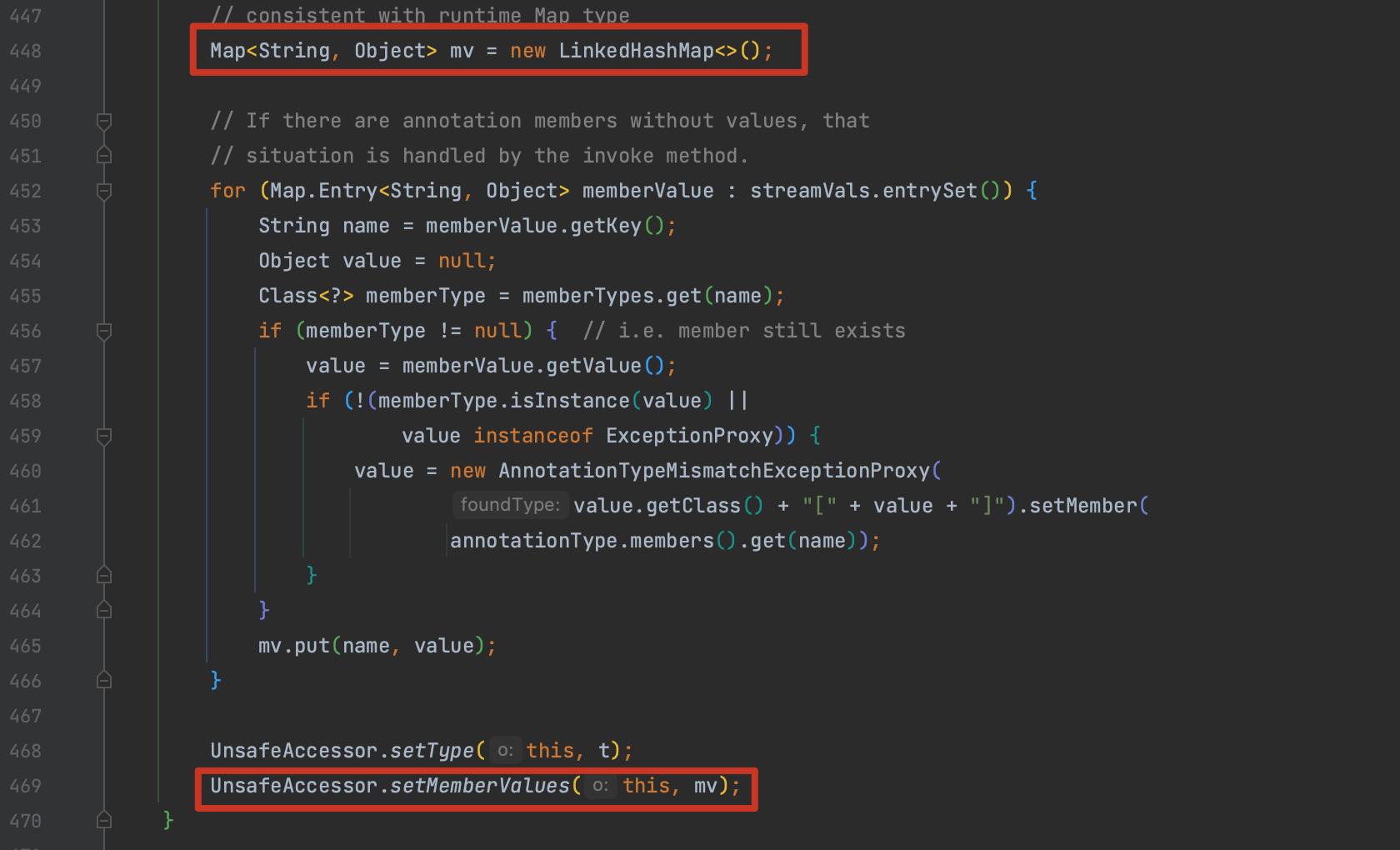
Task: Click fold end marker at line 451
Action: 104,156
